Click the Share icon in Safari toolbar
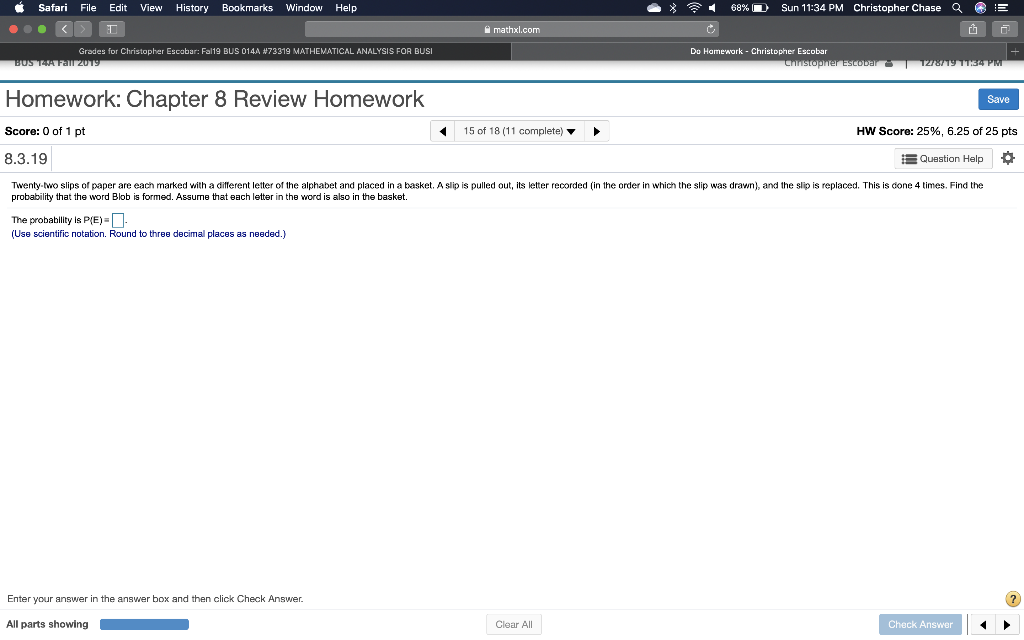This screenshot has height=640, width=1024. (x=971, y=29)
